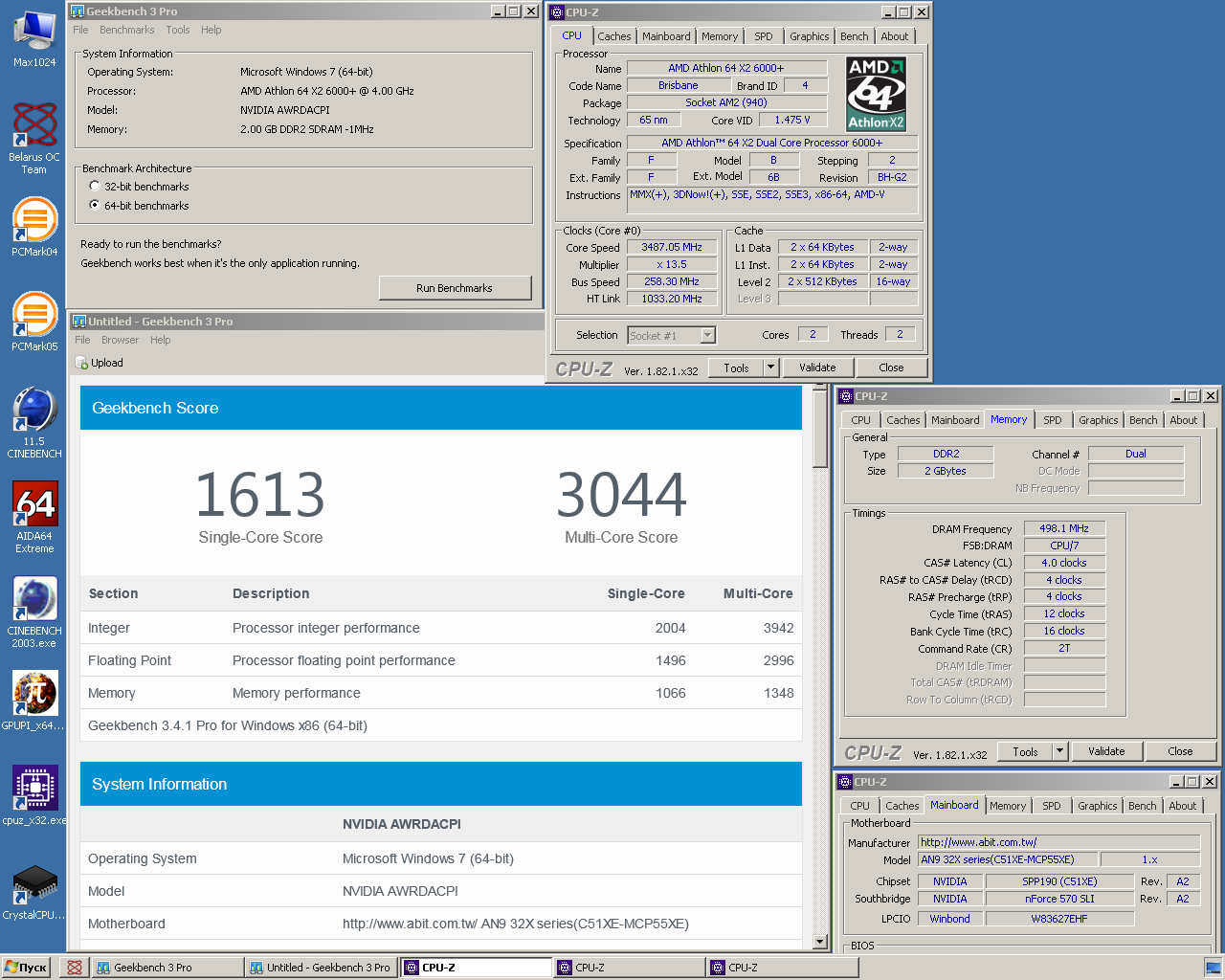Click the Integer row in score table
This screenshot has height=980, width=1225.
point(441,628)
